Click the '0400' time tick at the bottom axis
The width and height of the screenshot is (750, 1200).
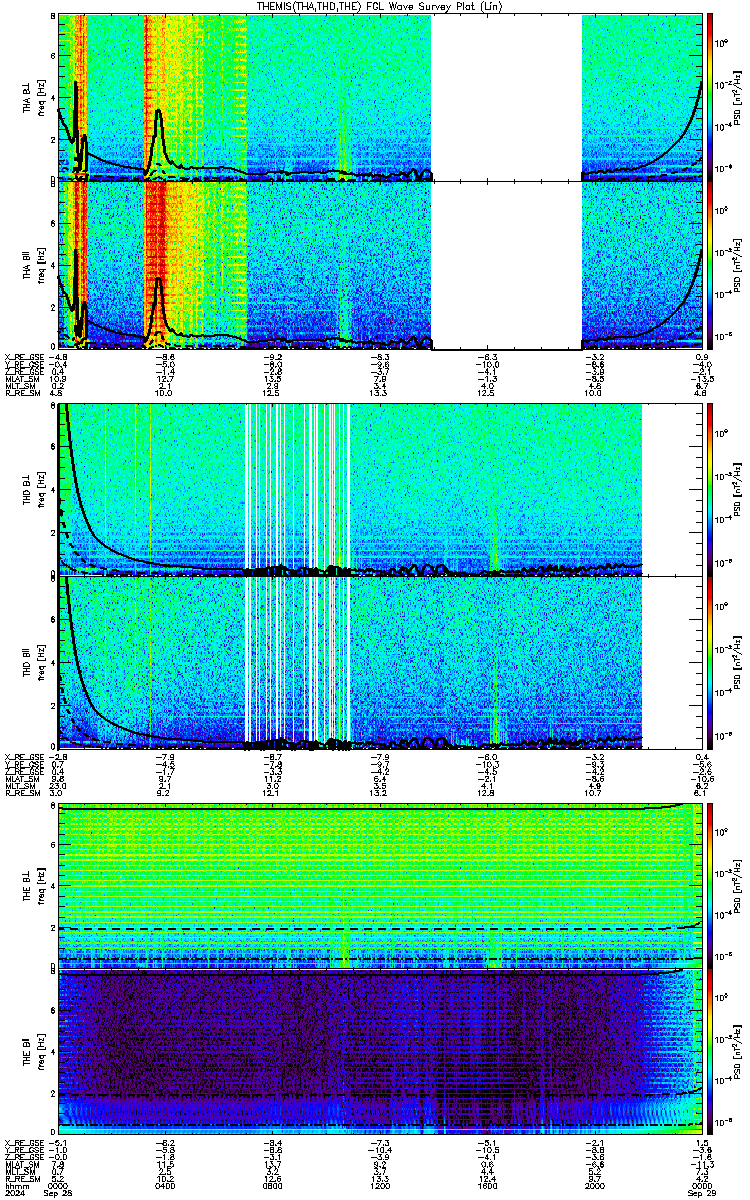(166, 1186)
